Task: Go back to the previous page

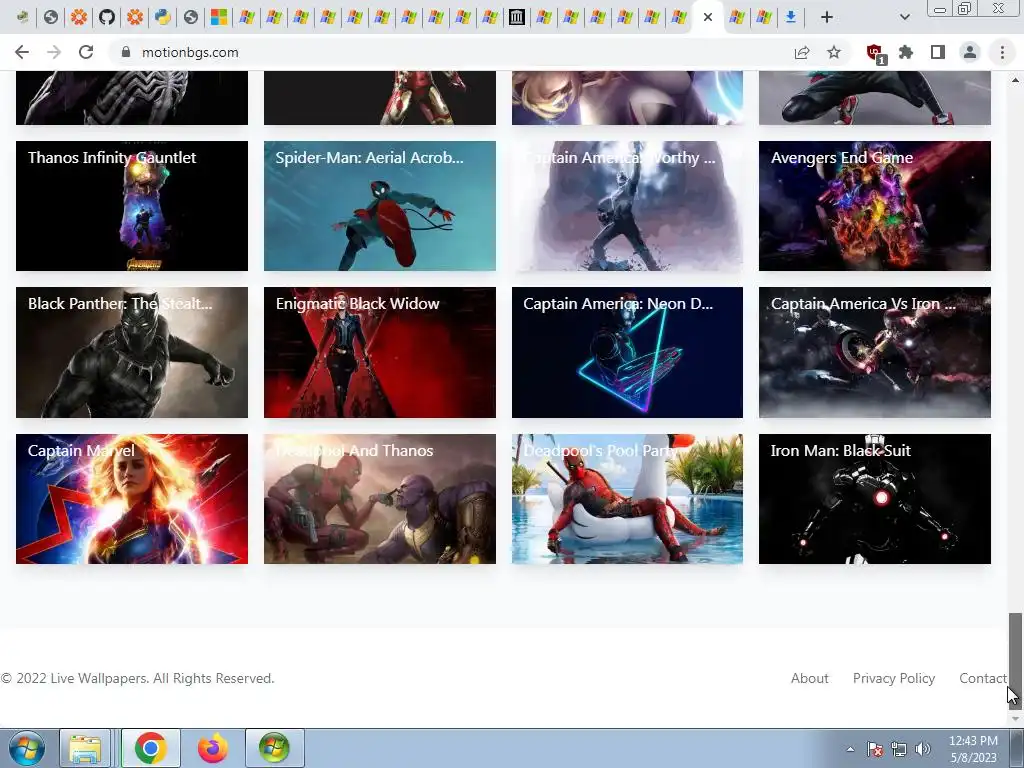Action: pos(22,52)
